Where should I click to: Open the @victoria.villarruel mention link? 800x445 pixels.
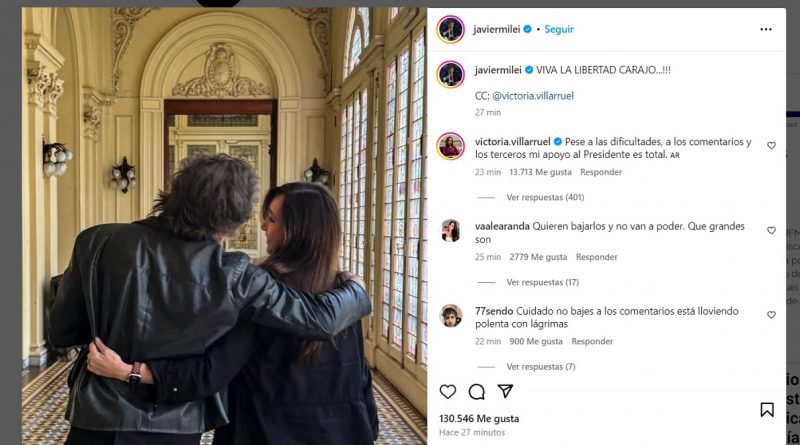tap(533, 95)
